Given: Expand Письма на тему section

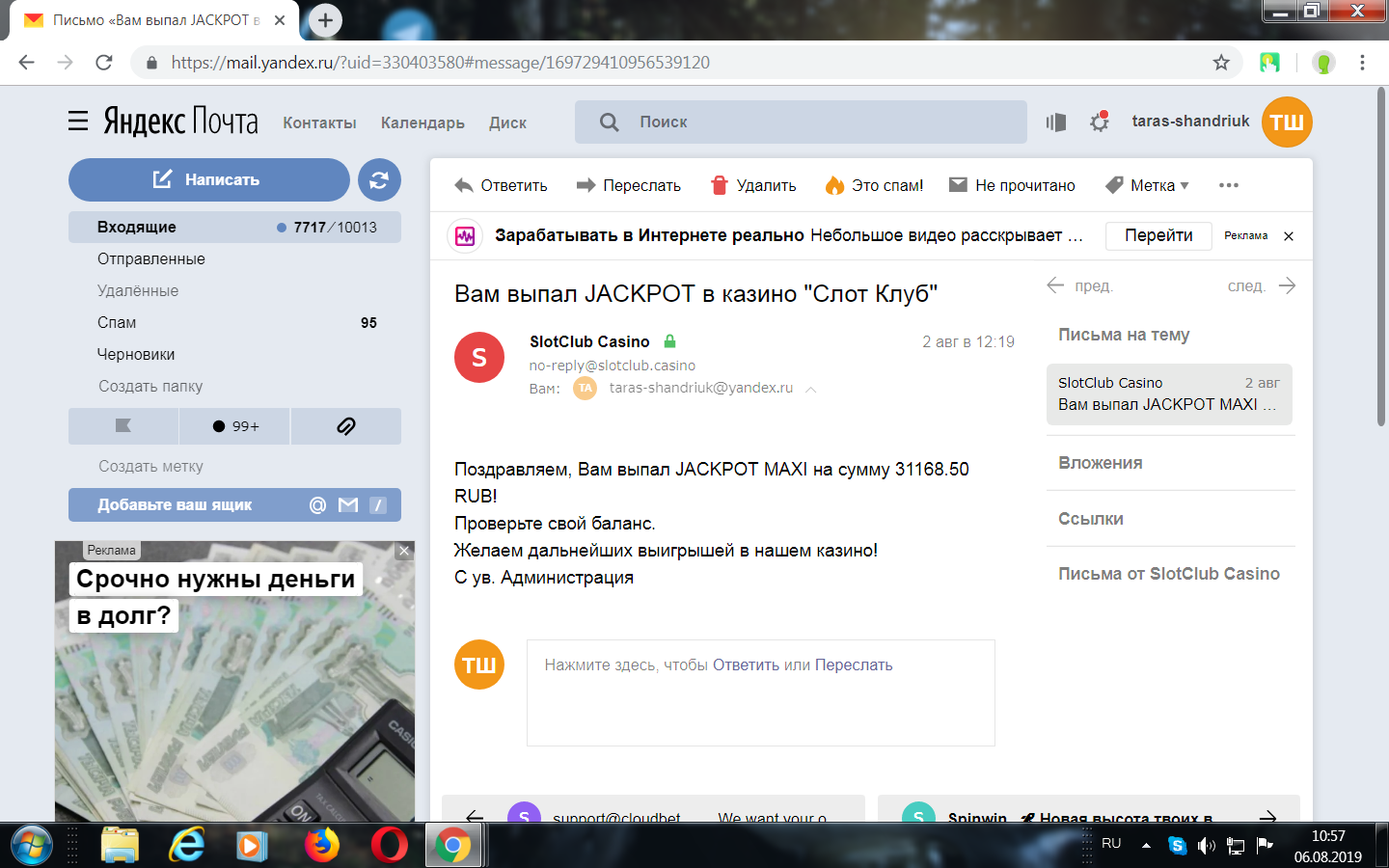Looking at the screenshot, I should 1124,335.
